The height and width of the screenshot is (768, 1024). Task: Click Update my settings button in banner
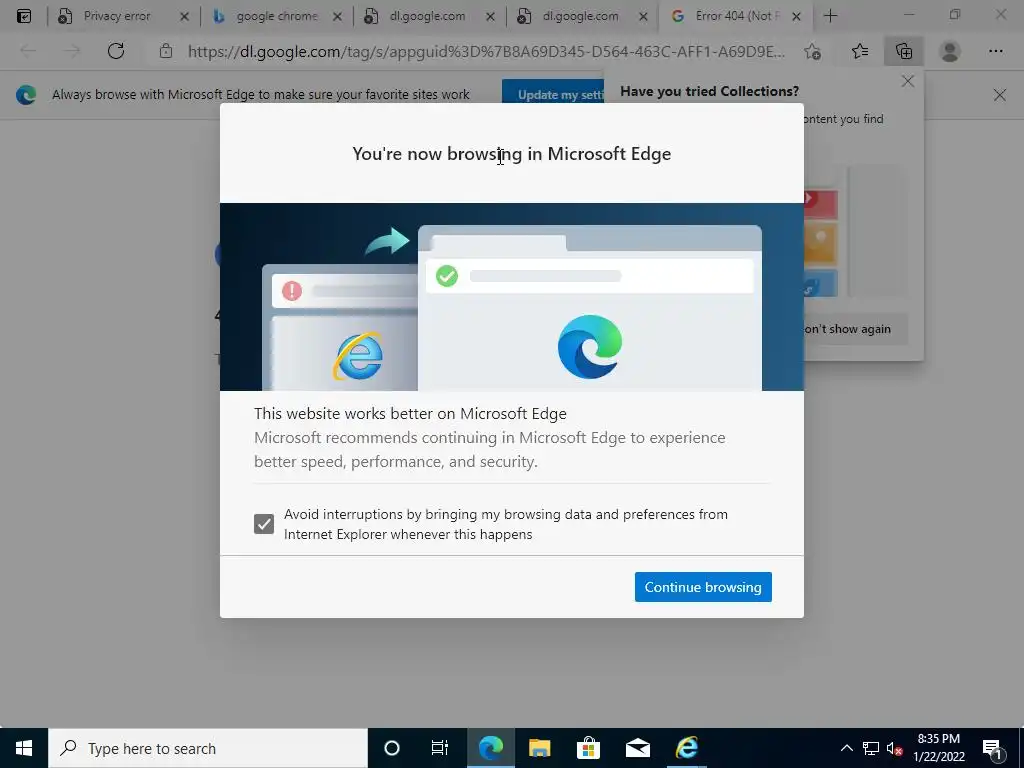pos(554,95)
